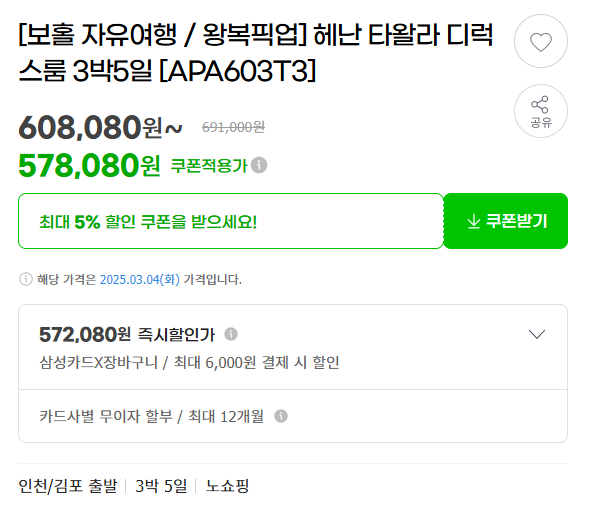Click the 인천/김포 출발 label

click(68, 486)
